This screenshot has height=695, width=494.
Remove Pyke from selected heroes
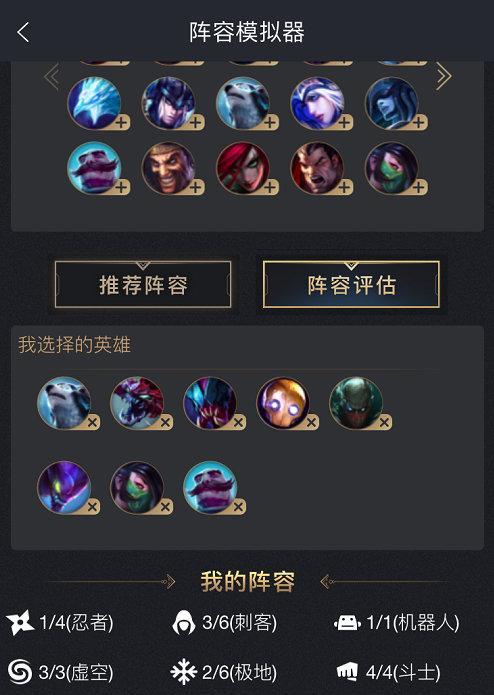384,422
